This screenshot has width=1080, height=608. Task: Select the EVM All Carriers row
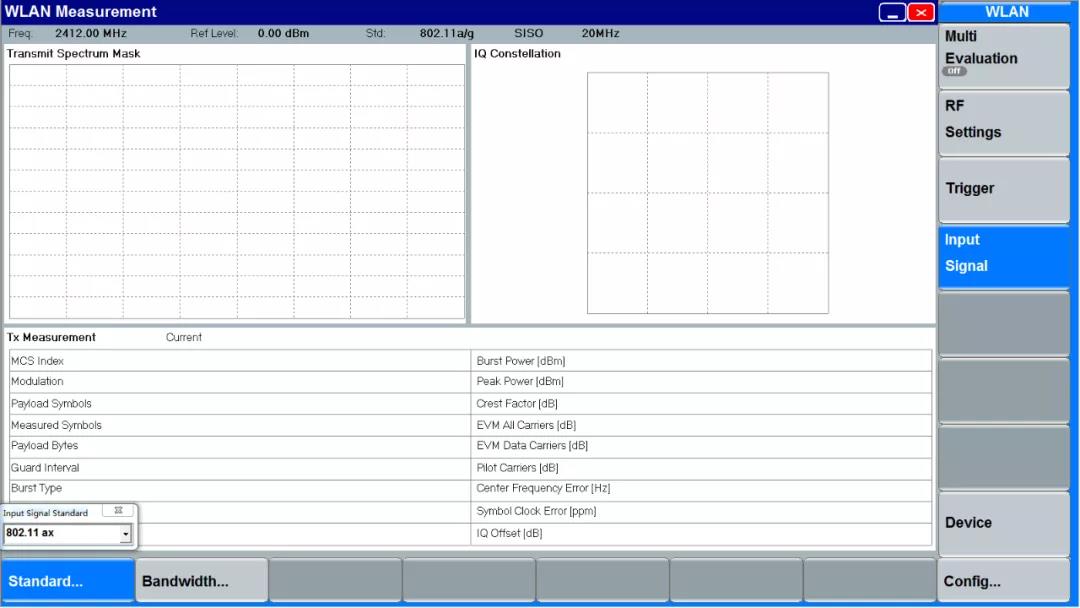point(702,425)
